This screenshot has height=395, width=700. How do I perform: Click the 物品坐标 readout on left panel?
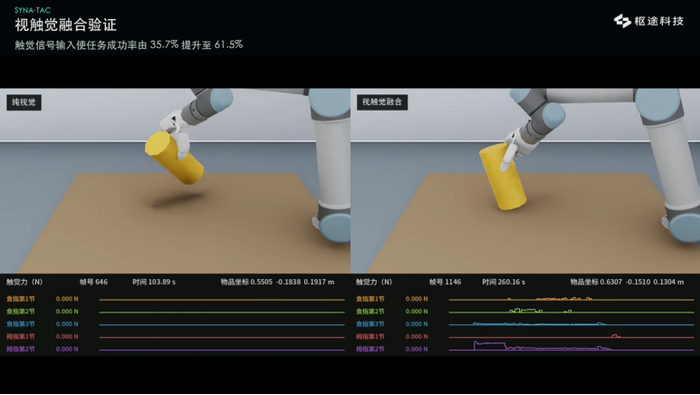(277, 282)
